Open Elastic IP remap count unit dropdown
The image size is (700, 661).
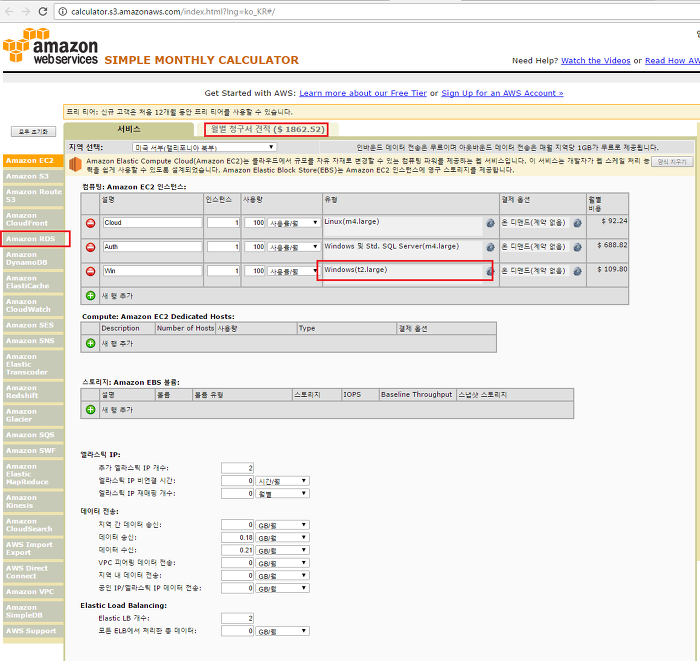[283, 494]
